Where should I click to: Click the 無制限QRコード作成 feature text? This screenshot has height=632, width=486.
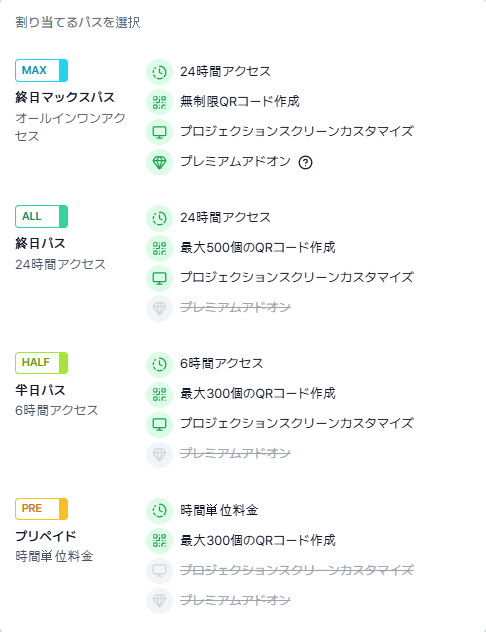click(x=240, y=101)
